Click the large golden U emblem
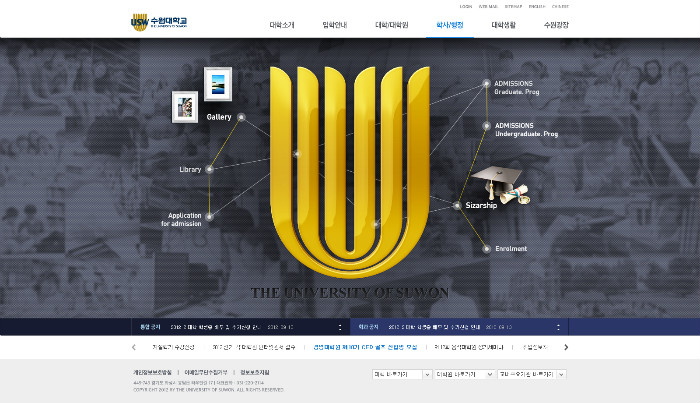This screenshot has height=403, width=700. tap(350, 172)
